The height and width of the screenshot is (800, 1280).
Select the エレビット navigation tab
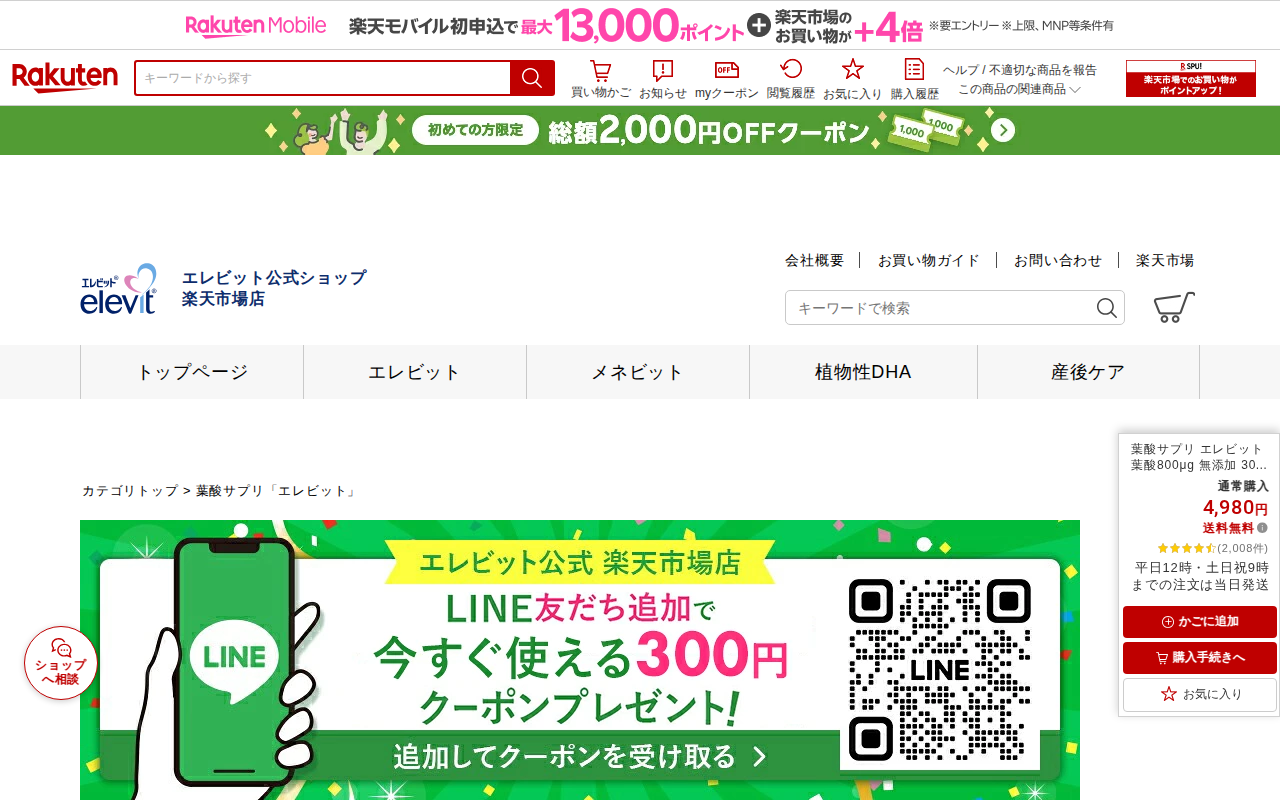(415, 372)
